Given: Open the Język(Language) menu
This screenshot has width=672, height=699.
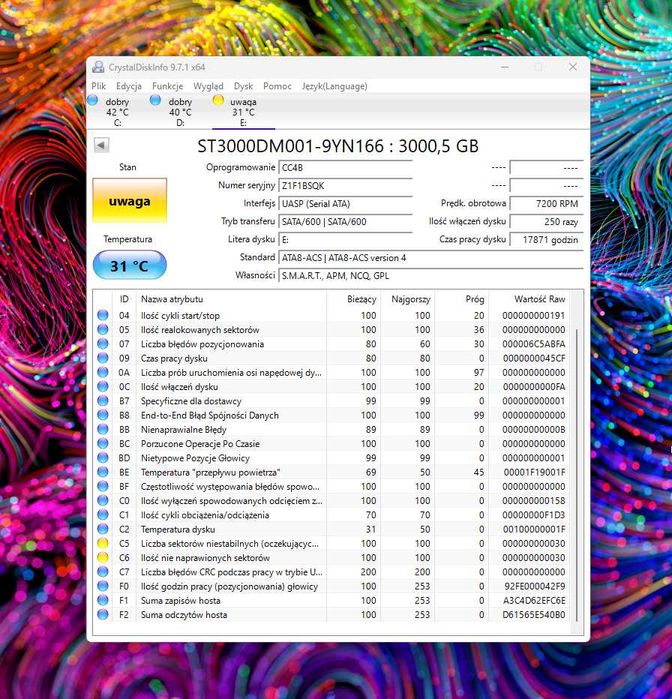Looking at the screenshot, I should click(334, 86).
